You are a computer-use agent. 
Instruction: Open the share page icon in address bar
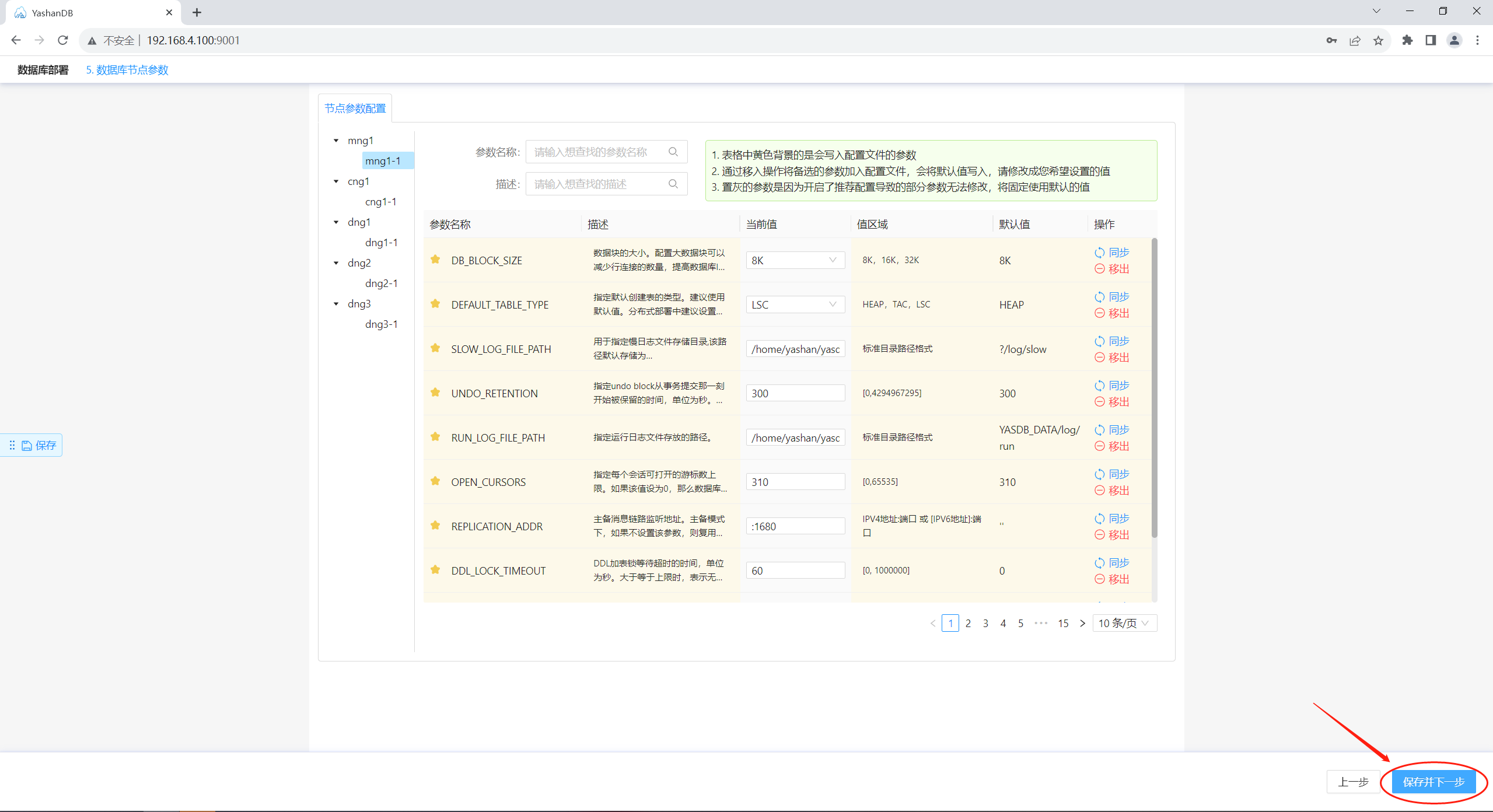1355,40
